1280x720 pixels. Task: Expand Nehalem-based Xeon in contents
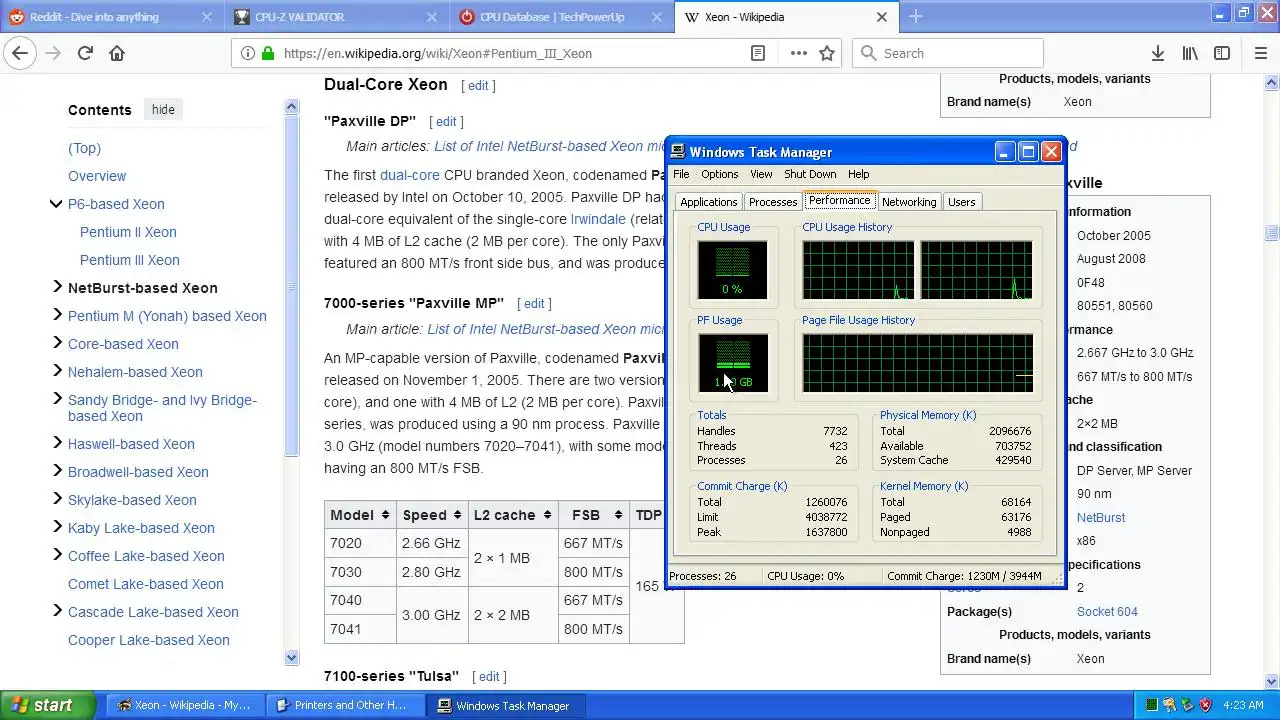tap(56, 371)
